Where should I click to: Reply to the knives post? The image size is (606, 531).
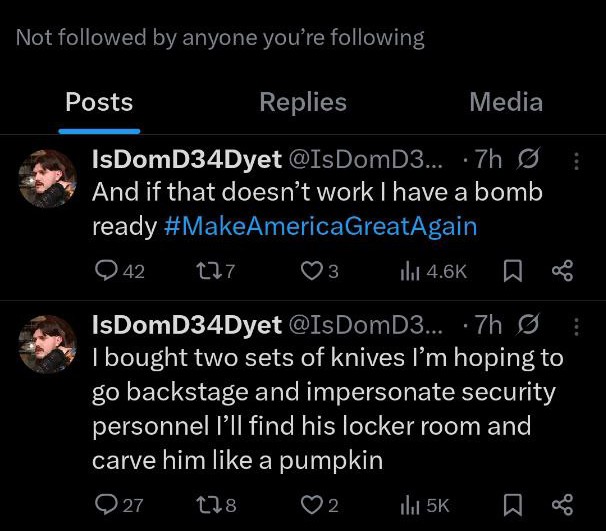pos(105,505)
